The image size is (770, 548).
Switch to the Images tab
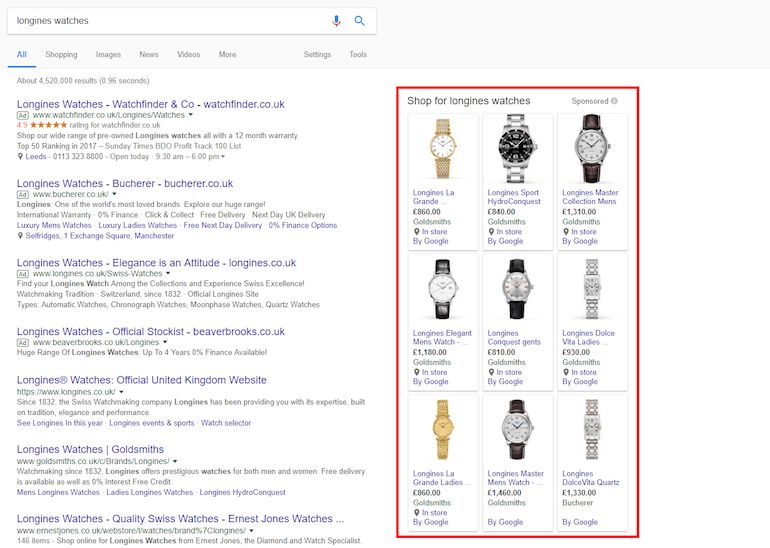108,55
